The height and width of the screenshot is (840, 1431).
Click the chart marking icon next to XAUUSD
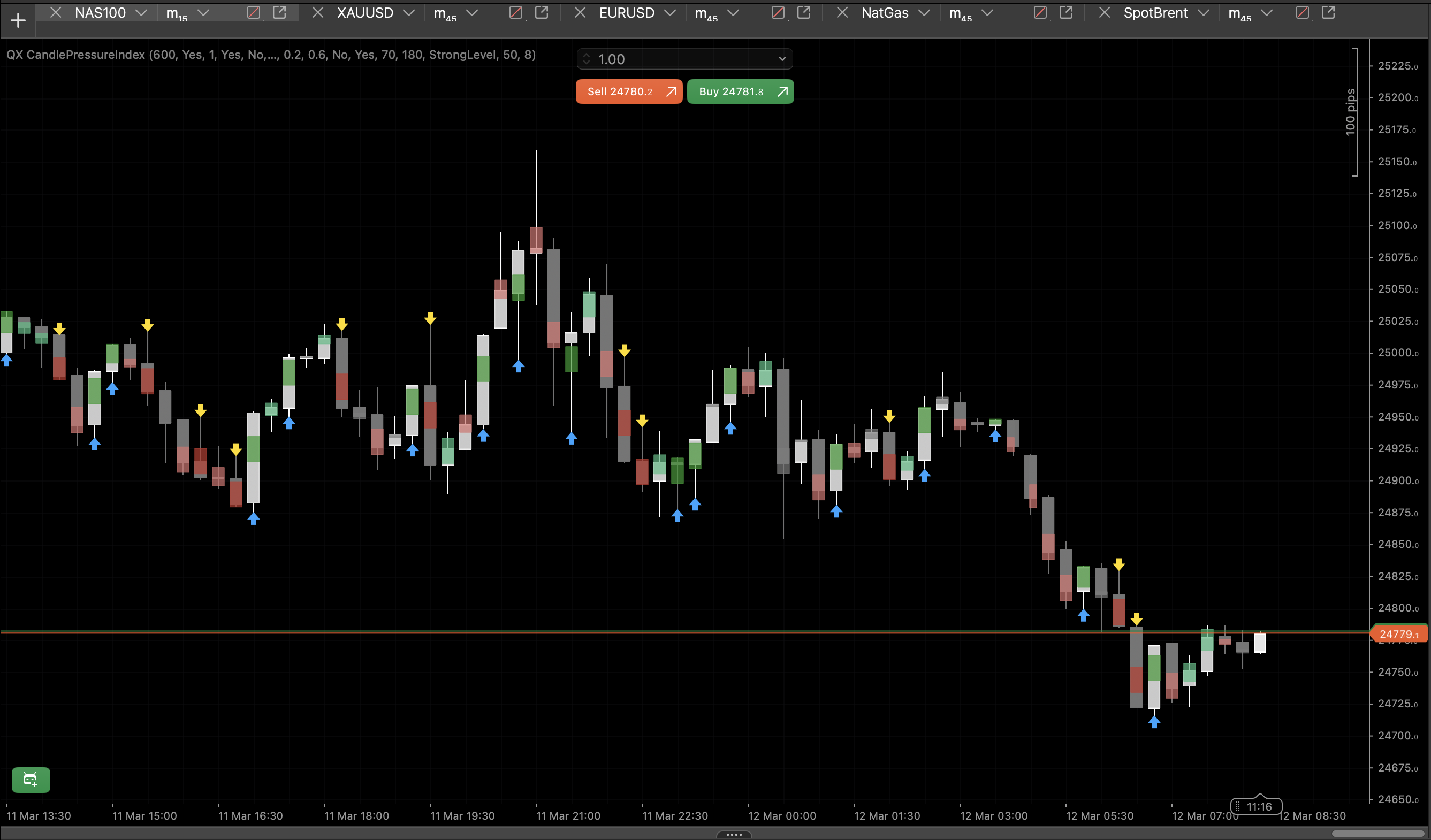click(515, 12)
